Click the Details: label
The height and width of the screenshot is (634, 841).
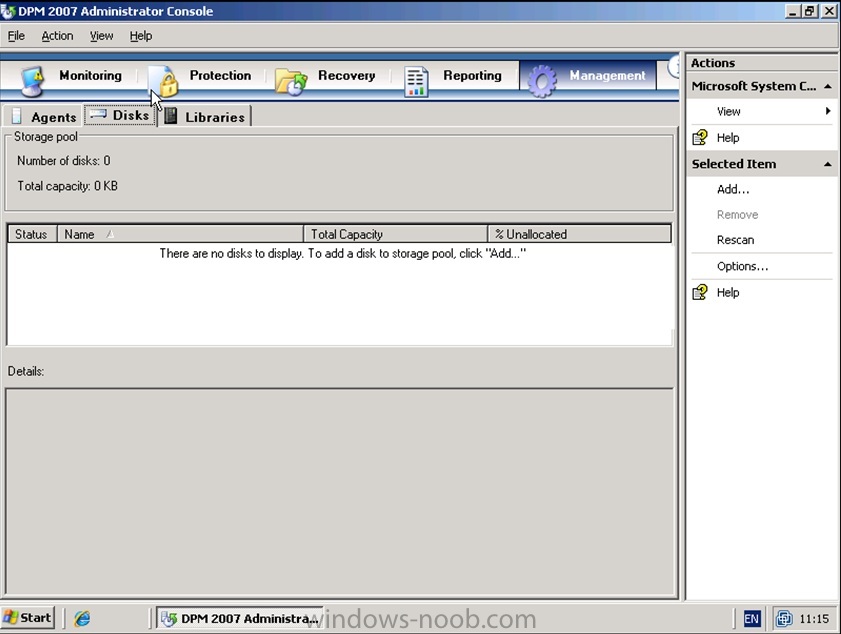point(26,371)
